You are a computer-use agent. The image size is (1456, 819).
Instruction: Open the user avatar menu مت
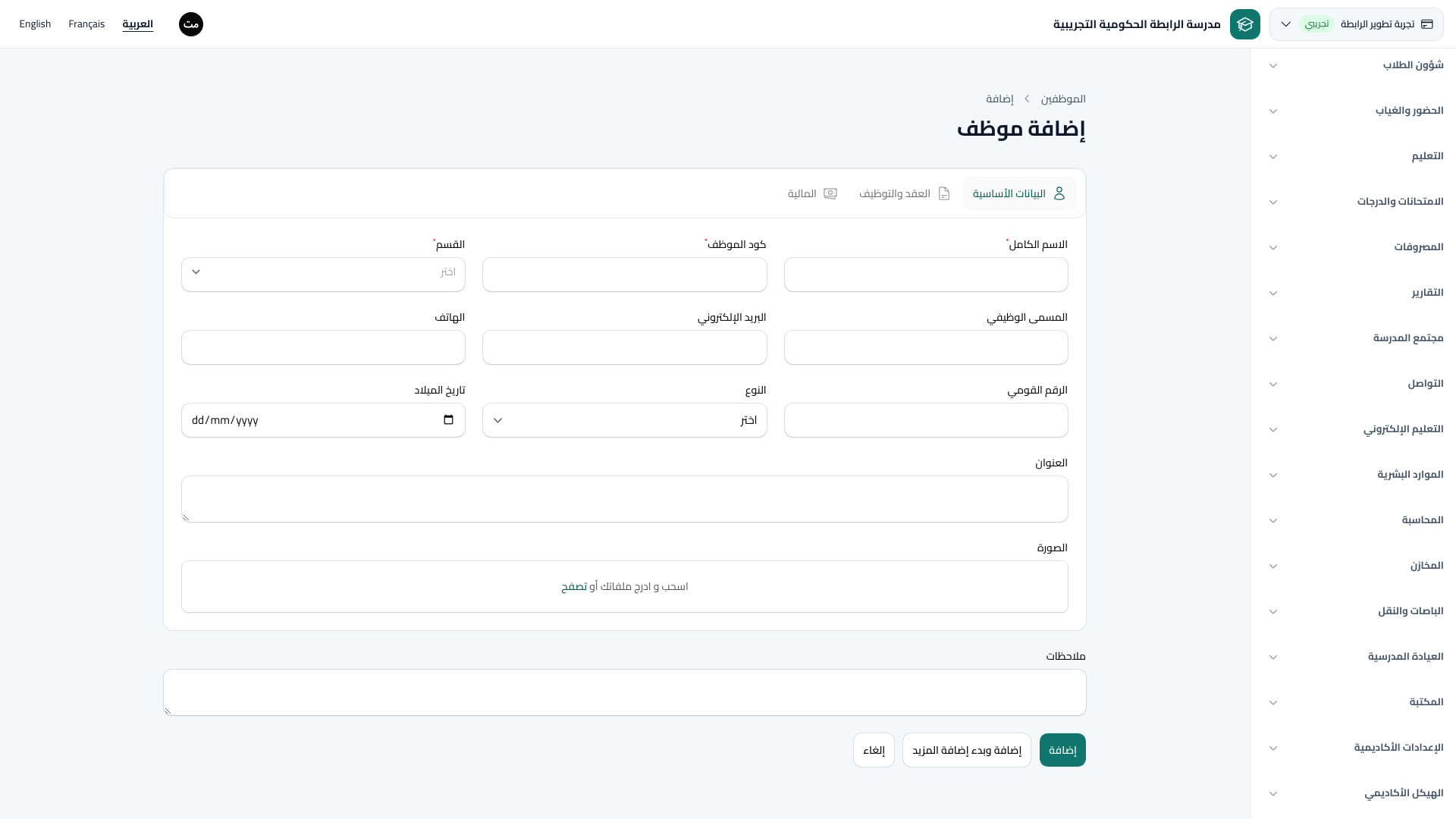(x=191, y=24)
